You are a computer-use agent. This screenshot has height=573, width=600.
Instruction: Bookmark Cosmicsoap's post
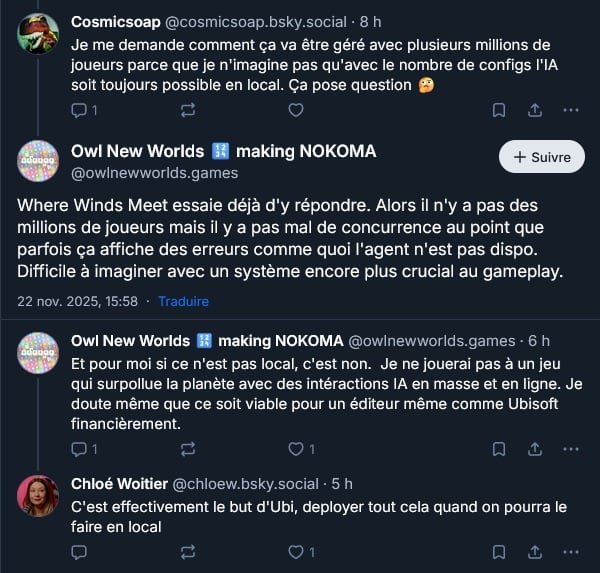499,110
